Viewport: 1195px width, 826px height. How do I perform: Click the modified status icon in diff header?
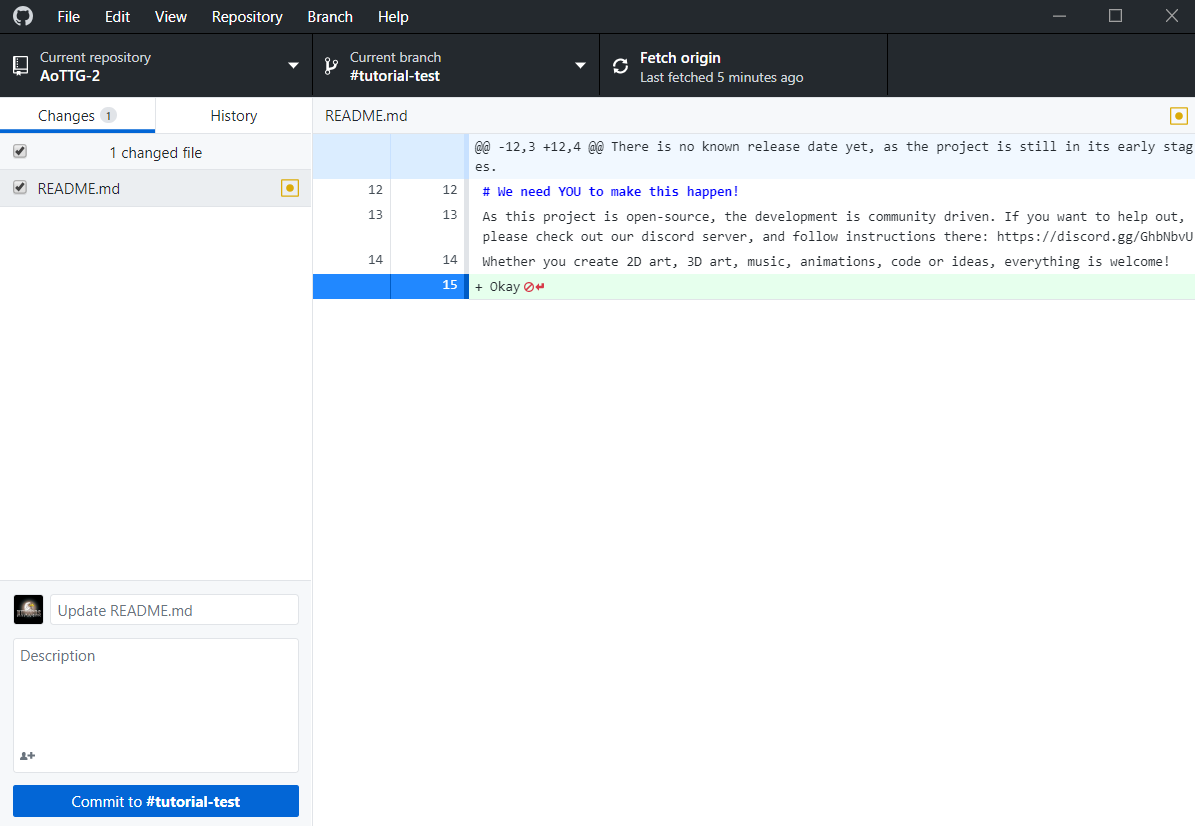coord(1178,116)
